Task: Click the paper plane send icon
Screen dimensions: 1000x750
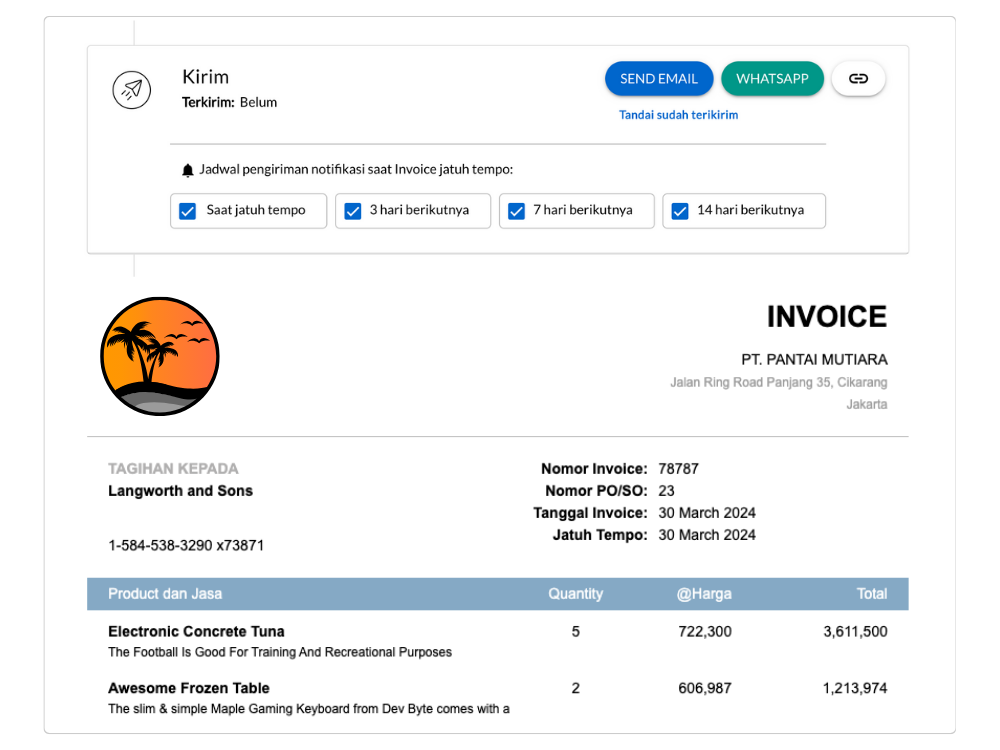Action: coord(131,90)
